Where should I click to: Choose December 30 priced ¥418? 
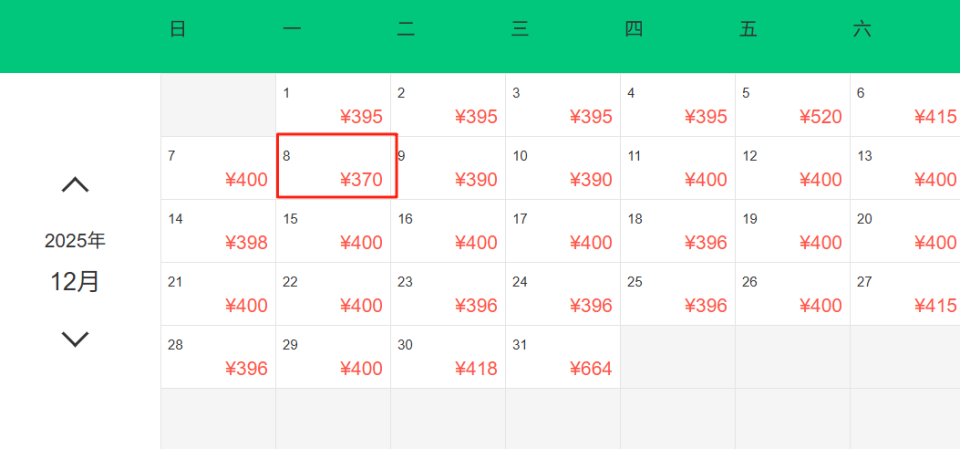click(x=447, y=357)
